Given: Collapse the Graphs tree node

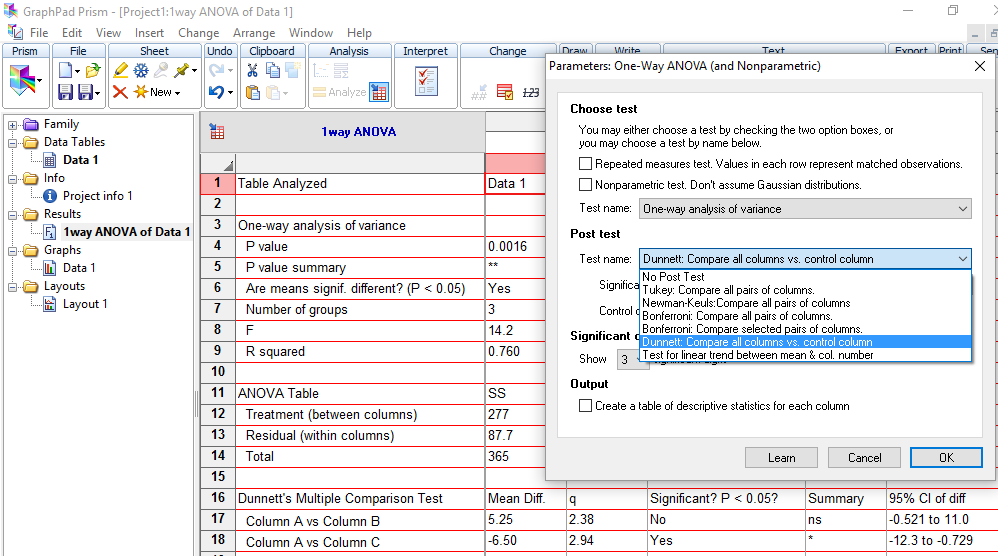Looking at the screenshot, I should (12, 251).
